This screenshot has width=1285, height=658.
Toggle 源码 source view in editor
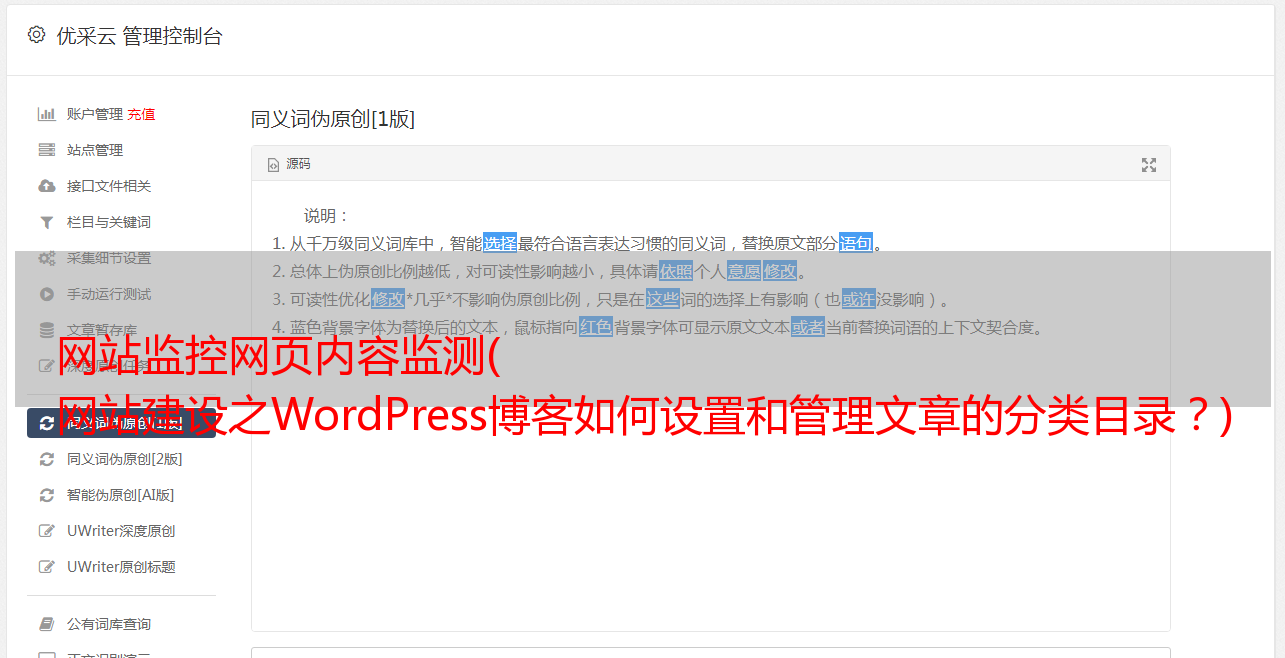(x=289, y=164)
